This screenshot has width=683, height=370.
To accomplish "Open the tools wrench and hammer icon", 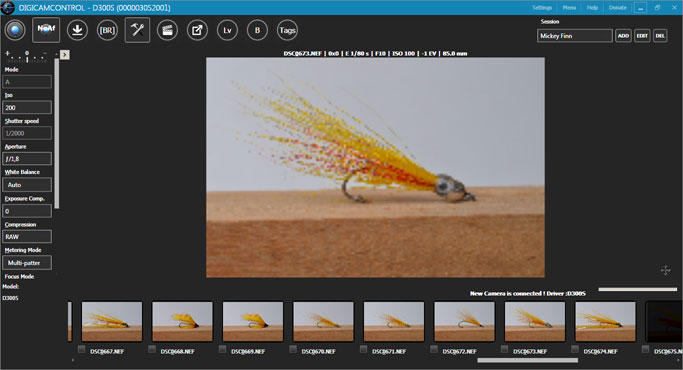I will click(137, 30).
